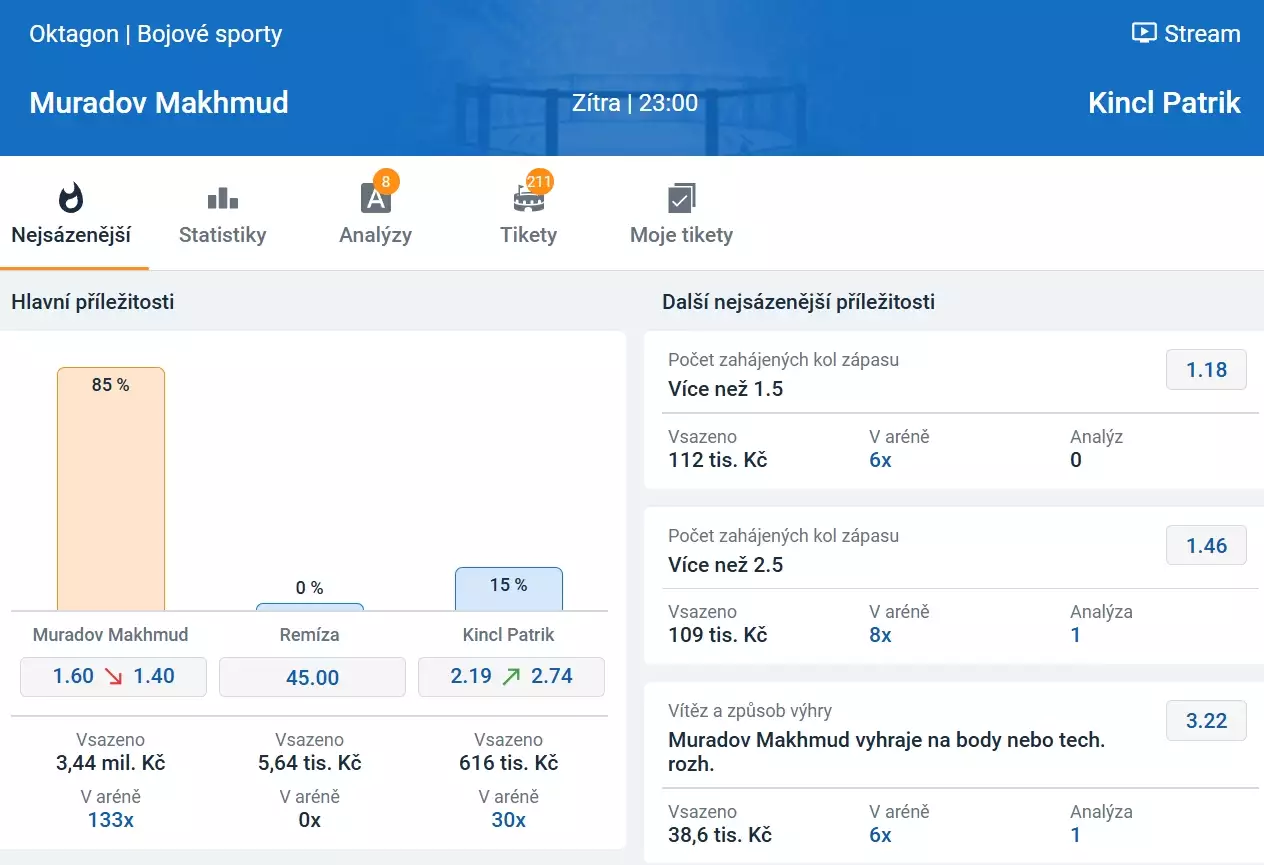Click the flame icon for Nejsázenější
This screenshot has height=865, width=1264.
[71, 198]
